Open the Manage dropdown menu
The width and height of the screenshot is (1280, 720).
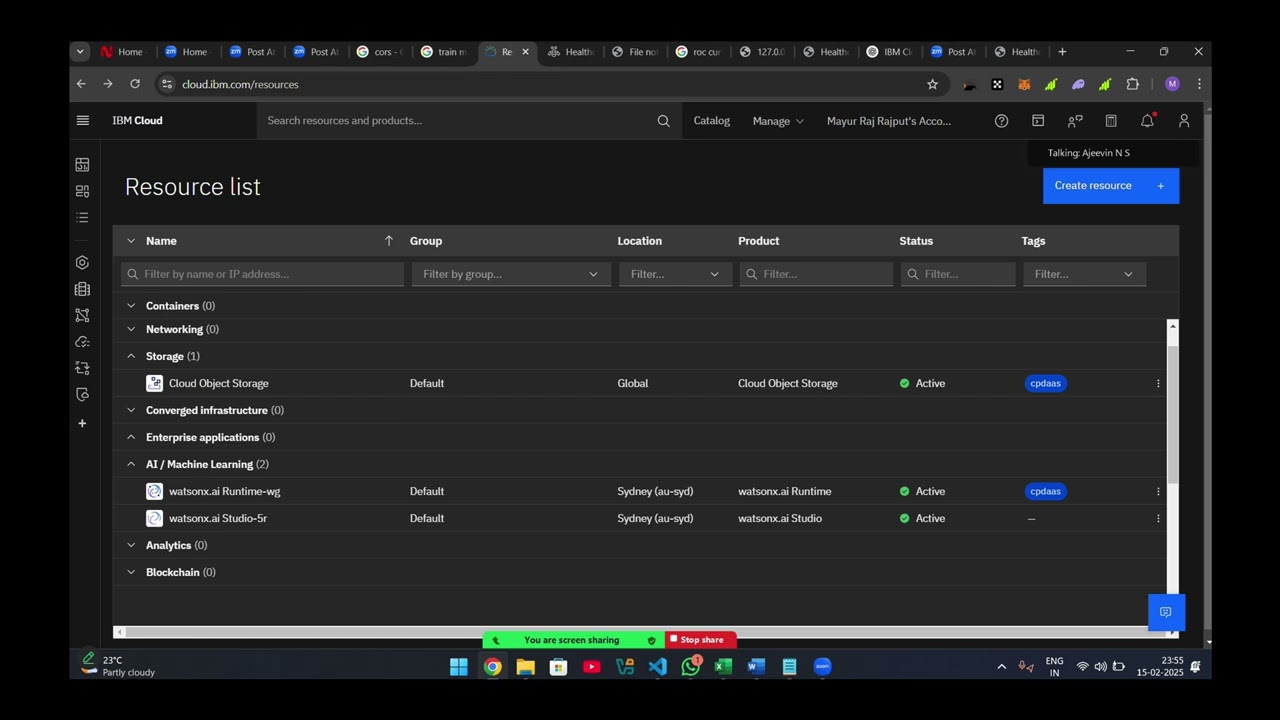[778, 121]
